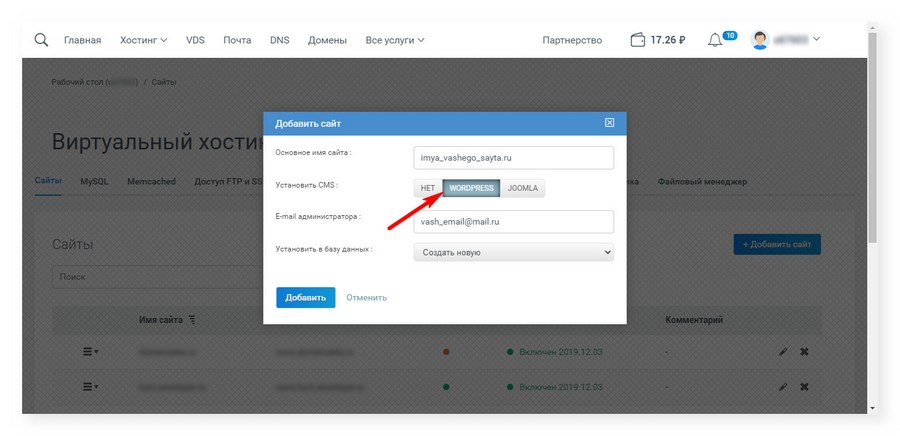Select WORDPRESS as CMS
This screenshot has height=436, width=900.
[x=471, y=188]
